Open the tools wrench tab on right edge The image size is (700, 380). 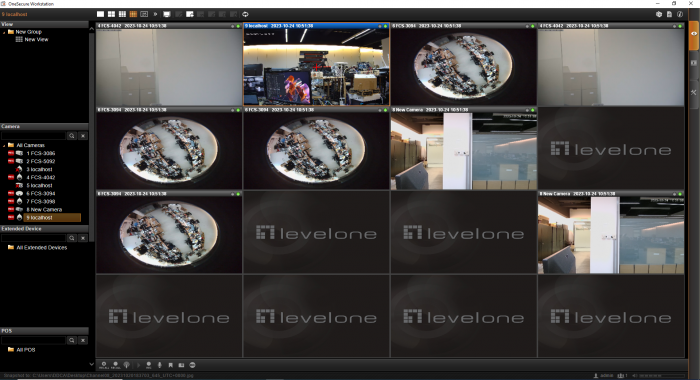click(694, 92)
